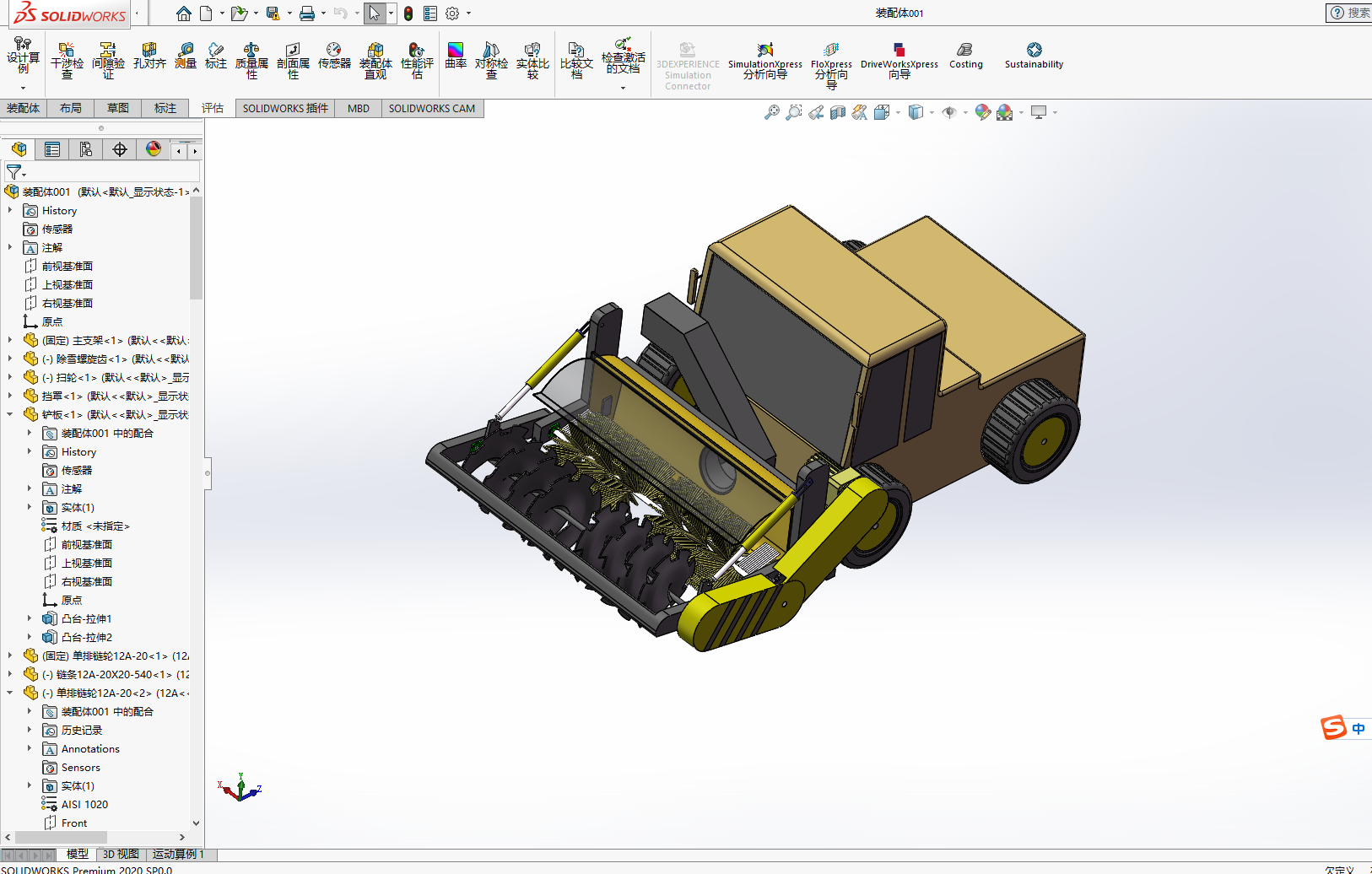Open the Costing tool
The height and width of the screenshot is (874, 1372).
coord(966,56)
